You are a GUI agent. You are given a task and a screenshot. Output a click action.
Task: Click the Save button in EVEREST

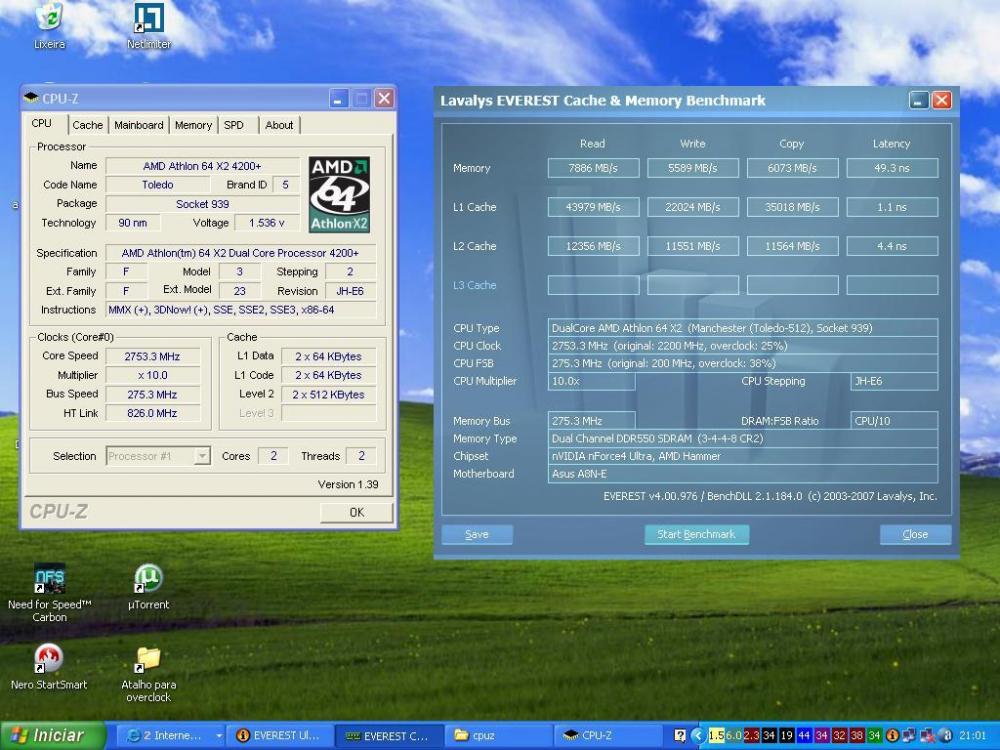477,535
